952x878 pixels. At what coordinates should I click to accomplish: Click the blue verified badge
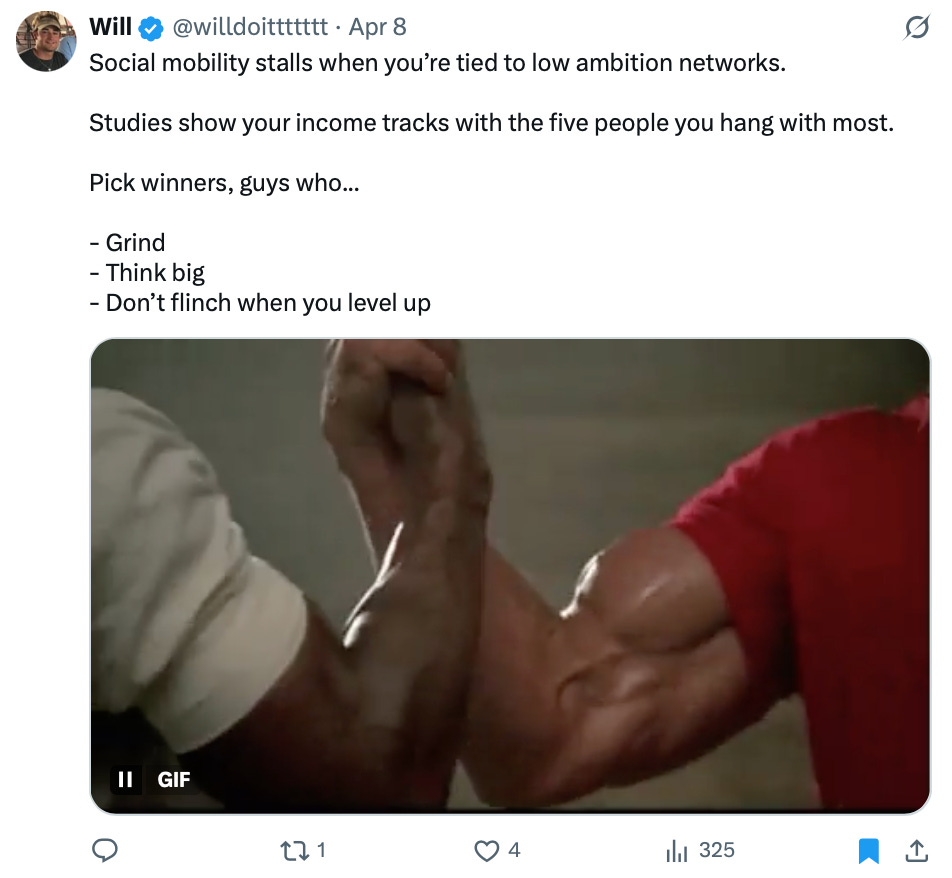point(151,28)
